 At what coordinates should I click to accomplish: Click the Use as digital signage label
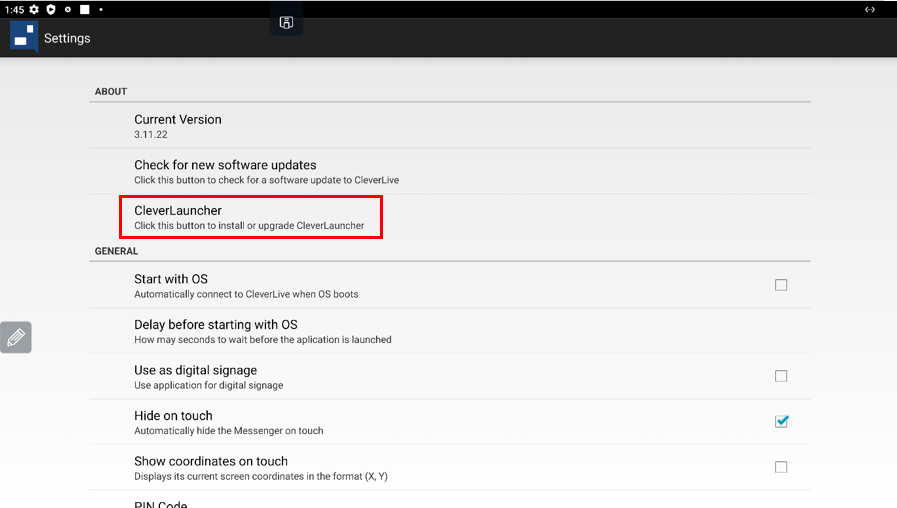coord(196,370)
